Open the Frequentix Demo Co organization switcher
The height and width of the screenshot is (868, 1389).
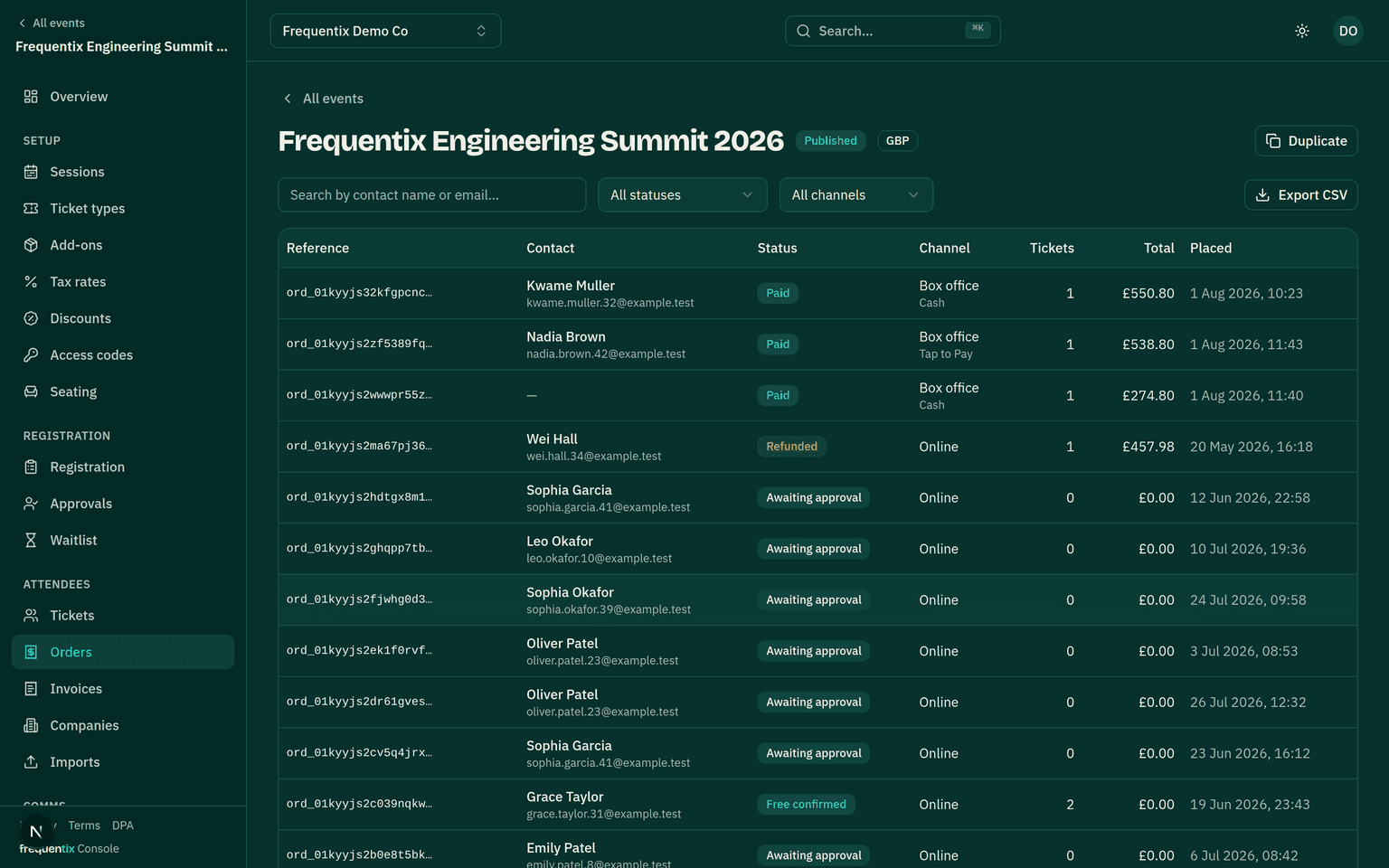click(x=385, y=31)
